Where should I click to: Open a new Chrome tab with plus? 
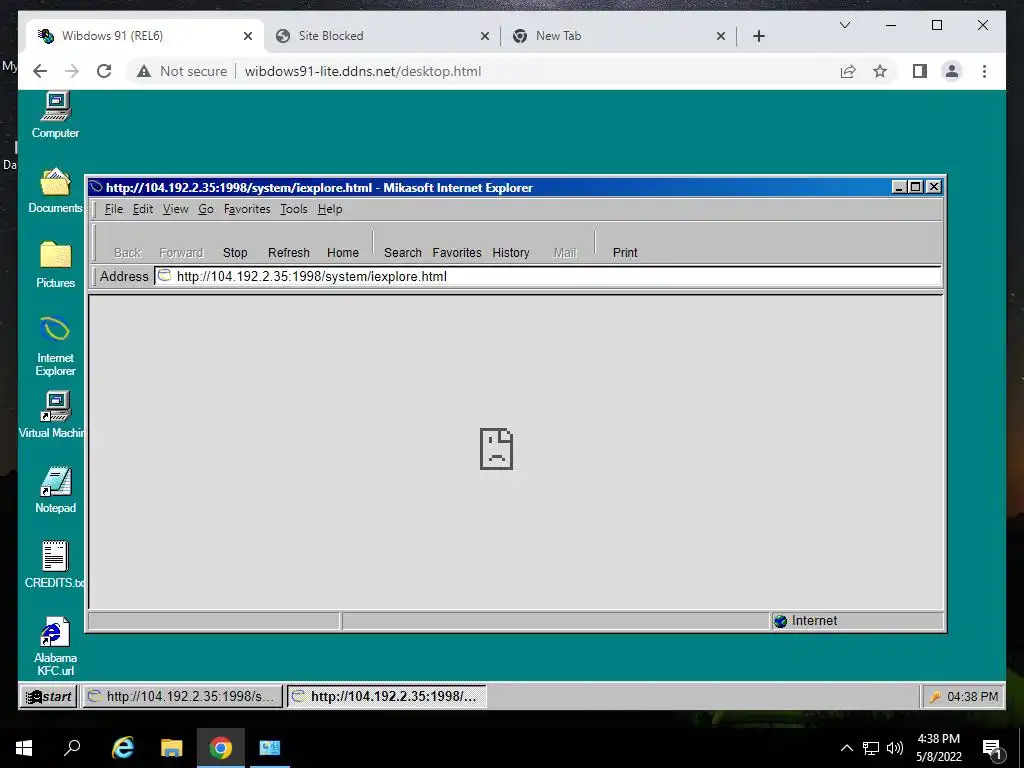click(759, 36)
